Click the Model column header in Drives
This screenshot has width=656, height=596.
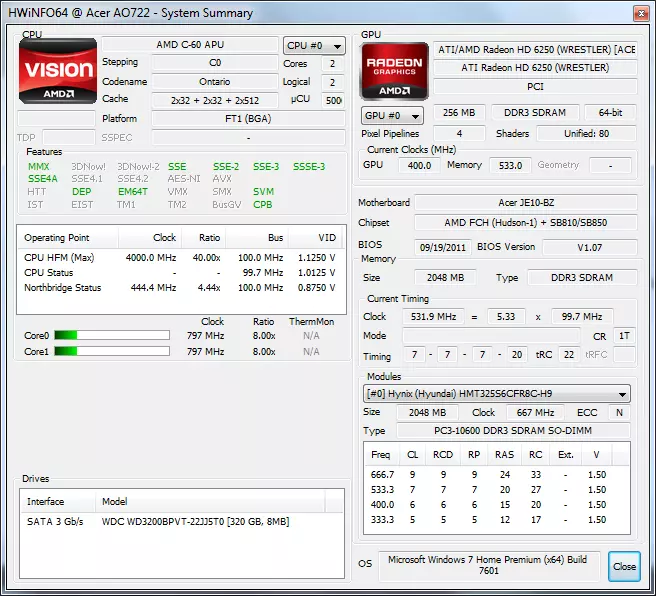210,501
